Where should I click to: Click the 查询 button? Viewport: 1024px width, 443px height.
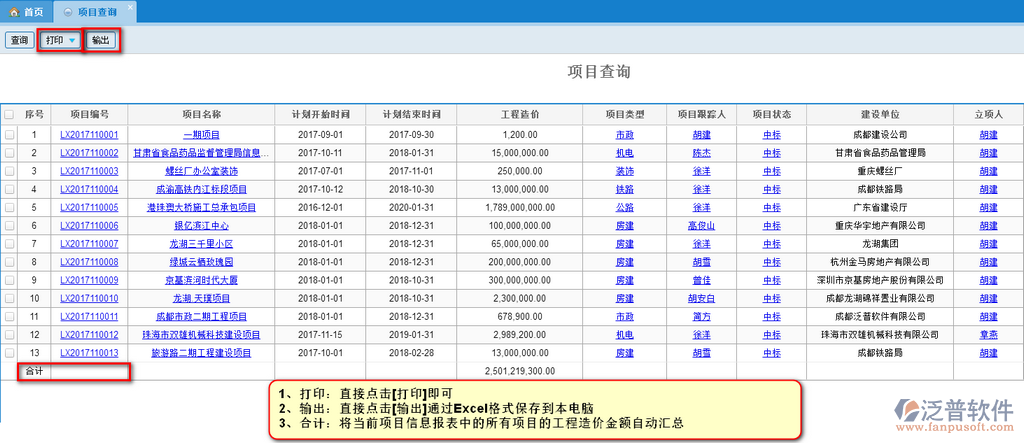(18, 41)
